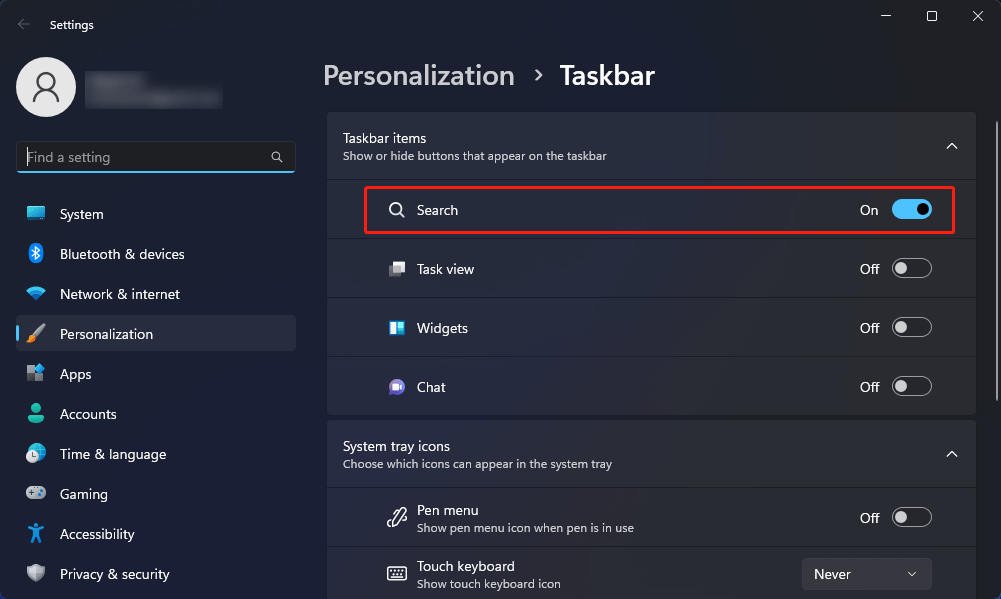
Task: Enable the Chat toggle switch
Action: [x=910, y=386]
